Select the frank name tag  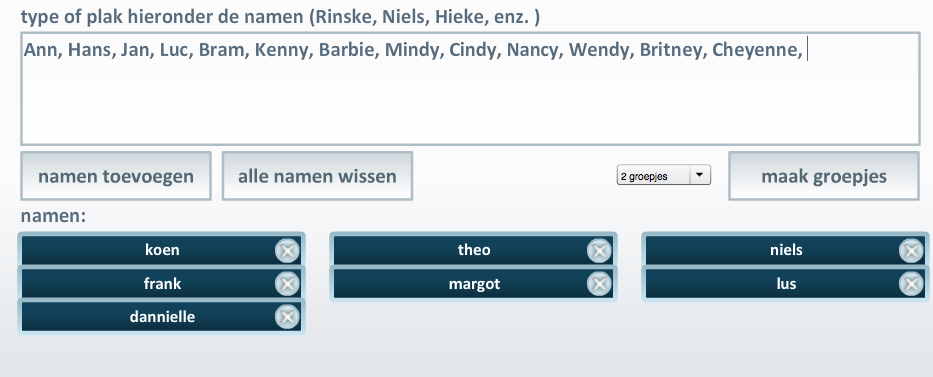click(x=161, y=284)
